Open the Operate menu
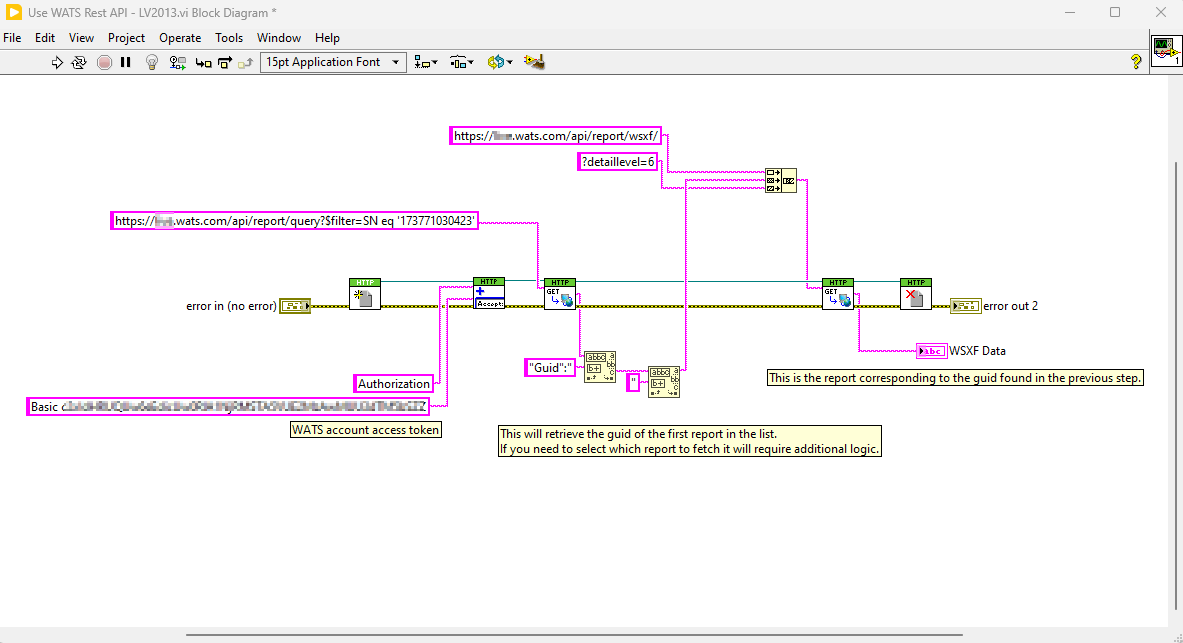This screenshot has width=1183, height=643. tap(180, 38)
